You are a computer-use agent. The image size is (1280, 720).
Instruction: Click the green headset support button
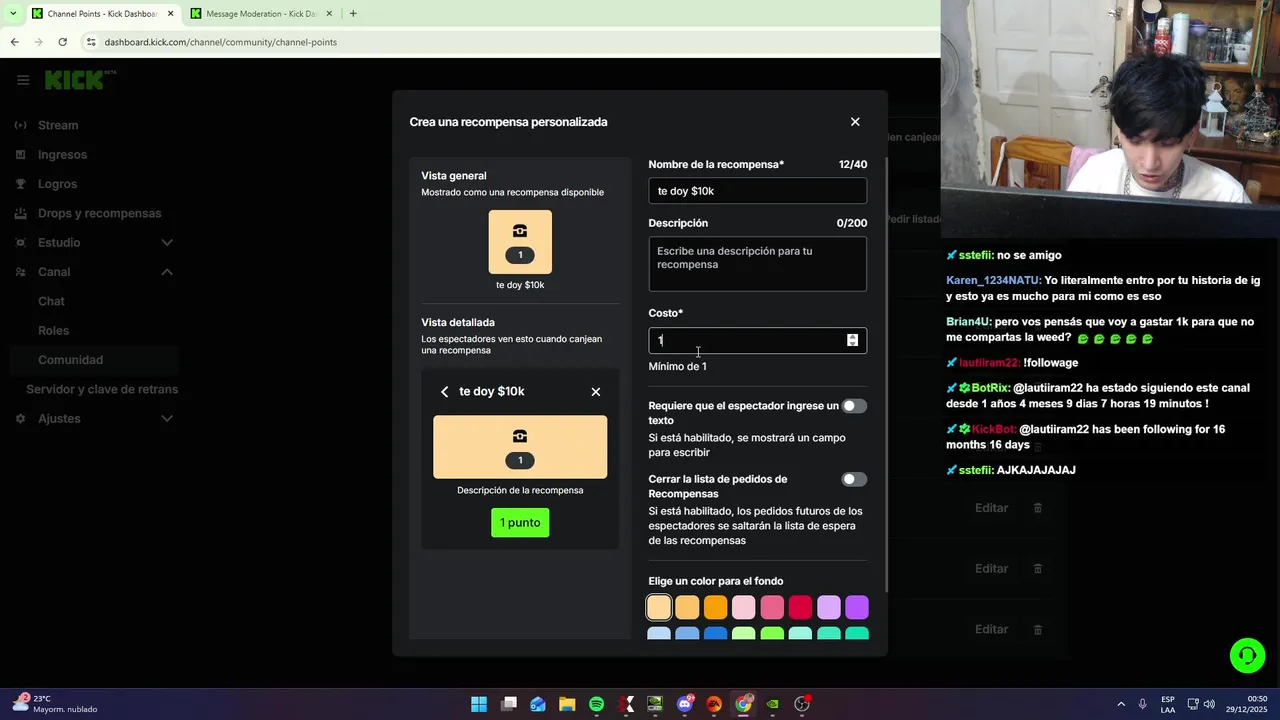click(x=1247, y=656)
